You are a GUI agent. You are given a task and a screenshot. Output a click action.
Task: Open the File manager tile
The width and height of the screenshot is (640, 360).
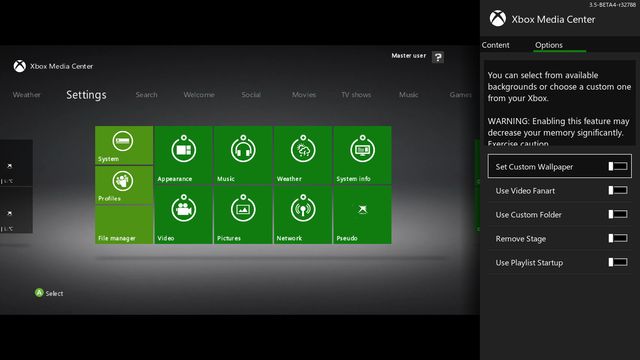pyautogui.click(x=124, y=225)
